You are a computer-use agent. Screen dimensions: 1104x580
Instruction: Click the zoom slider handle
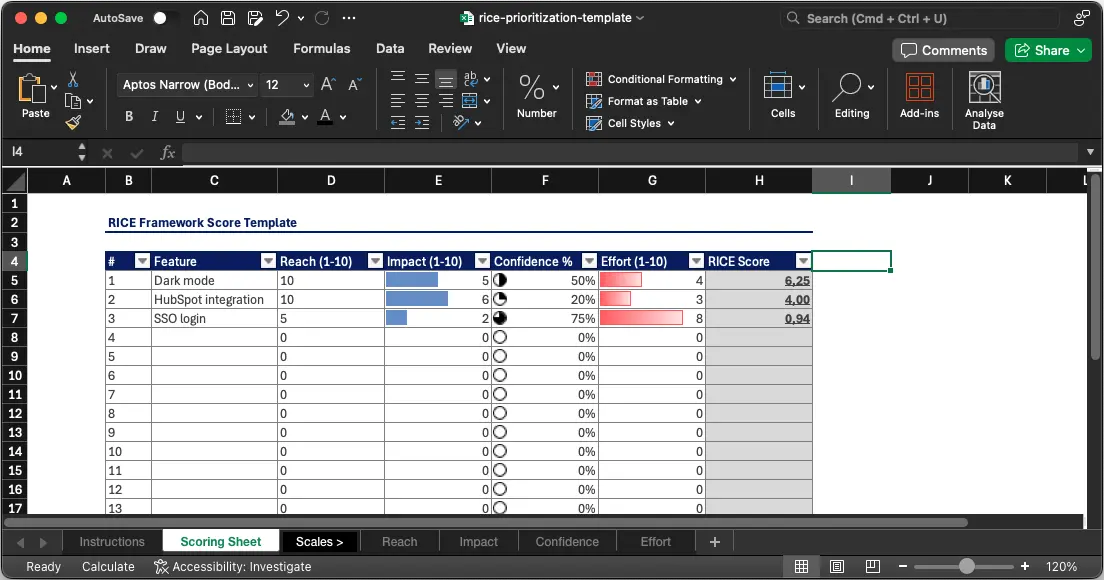pyautogui.click(x=966, y=567)
